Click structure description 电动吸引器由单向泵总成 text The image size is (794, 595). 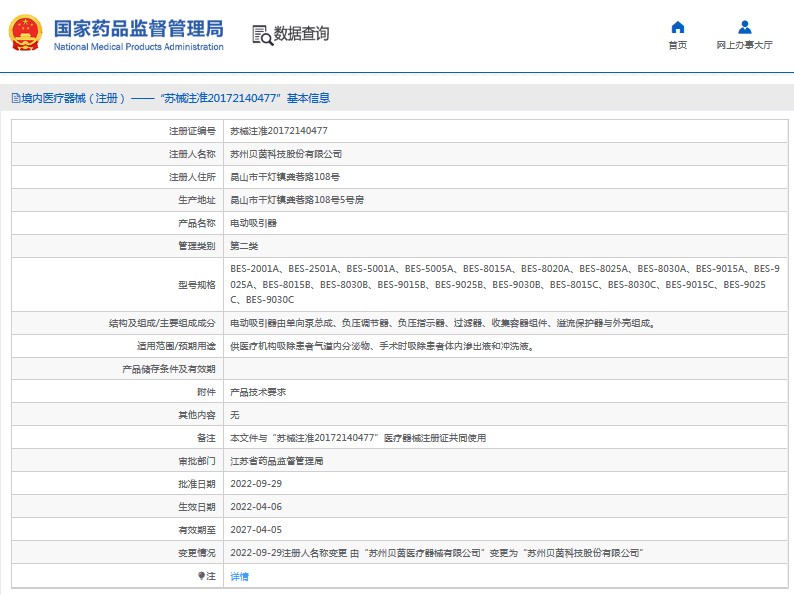(x=443, y=323)
